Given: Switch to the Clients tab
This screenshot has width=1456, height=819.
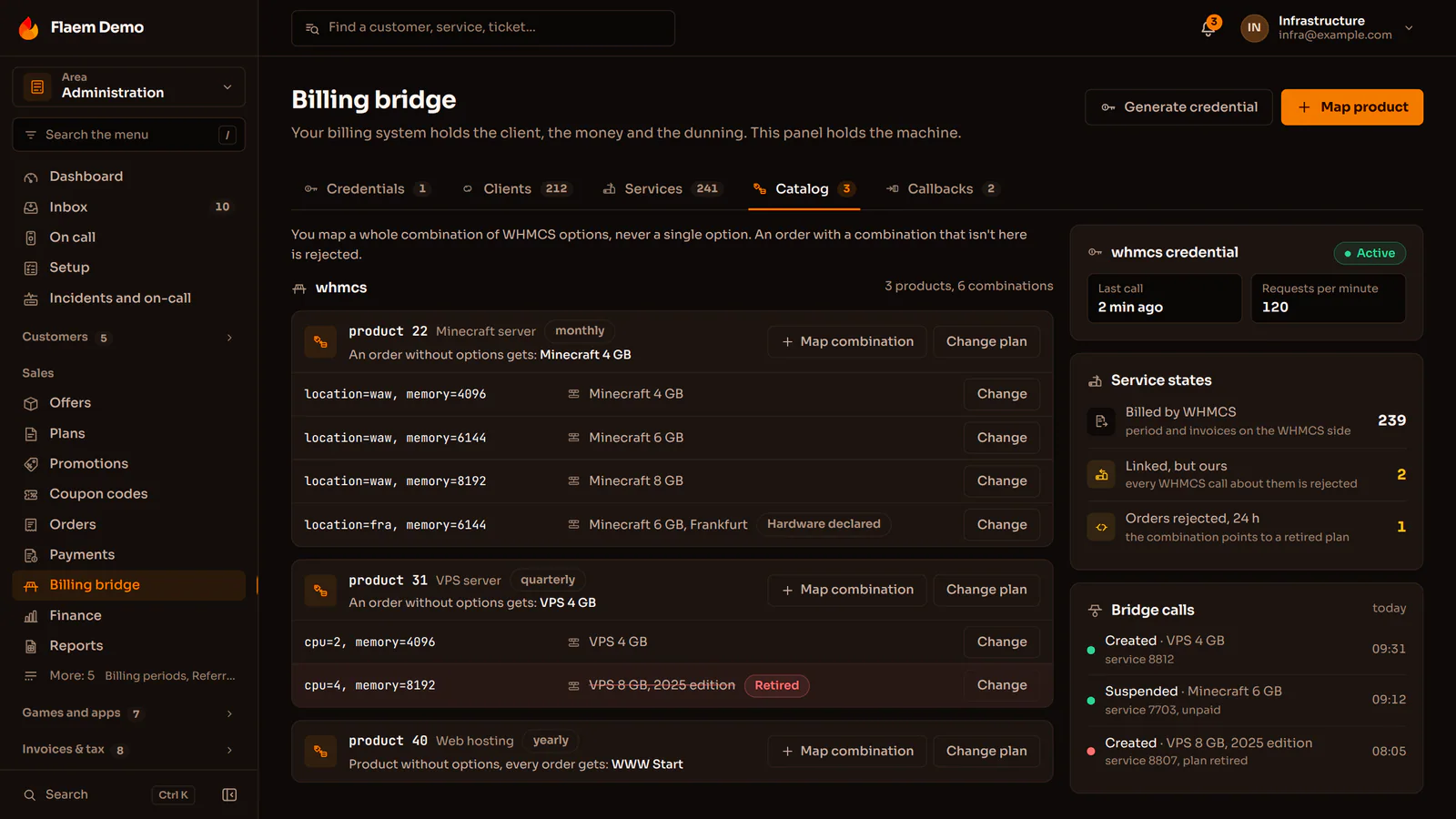Looking at the screenshot, I should tap(517, 188).
